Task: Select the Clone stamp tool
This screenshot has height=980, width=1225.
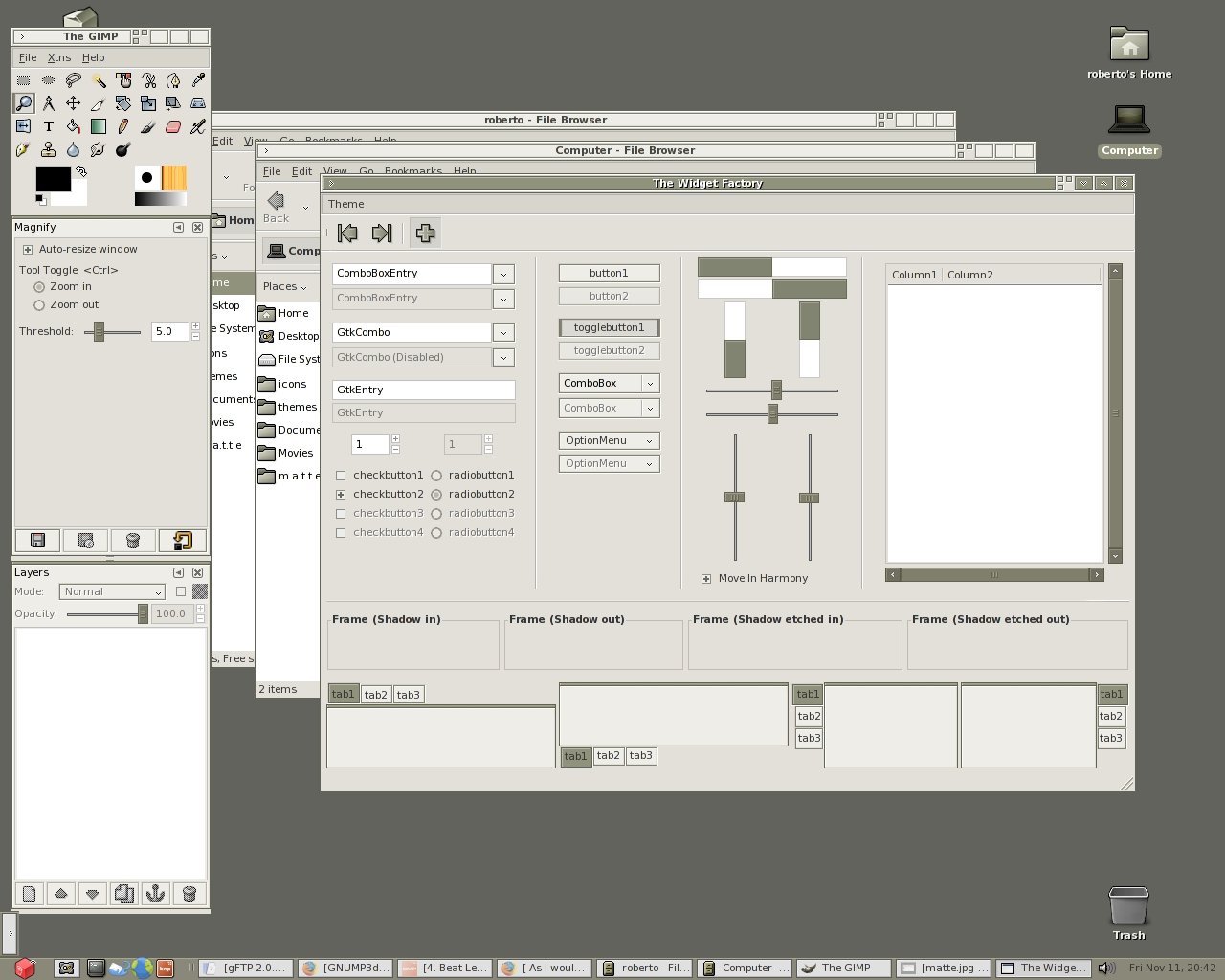Action: pyautogui.click(x=49, y=149)
